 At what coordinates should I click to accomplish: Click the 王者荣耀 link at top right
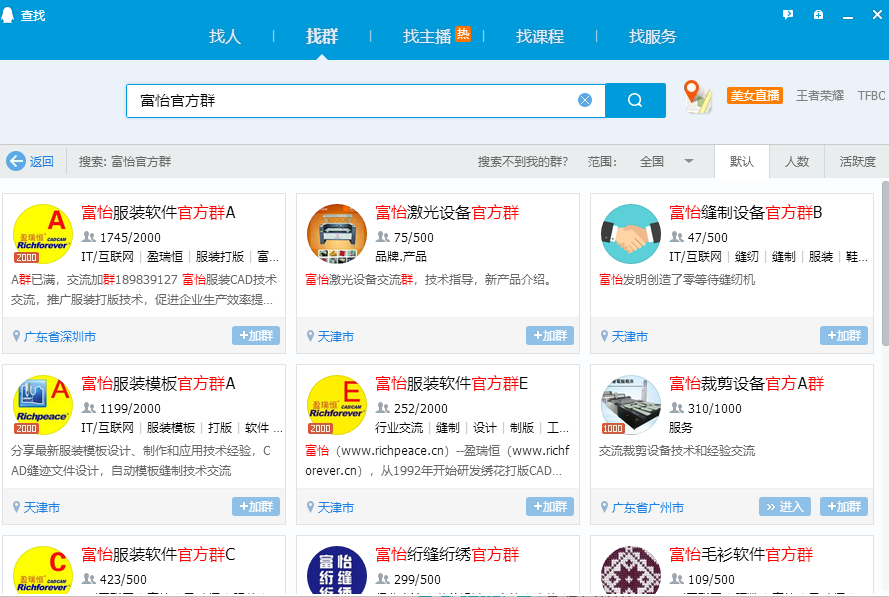tap(819, 95)
